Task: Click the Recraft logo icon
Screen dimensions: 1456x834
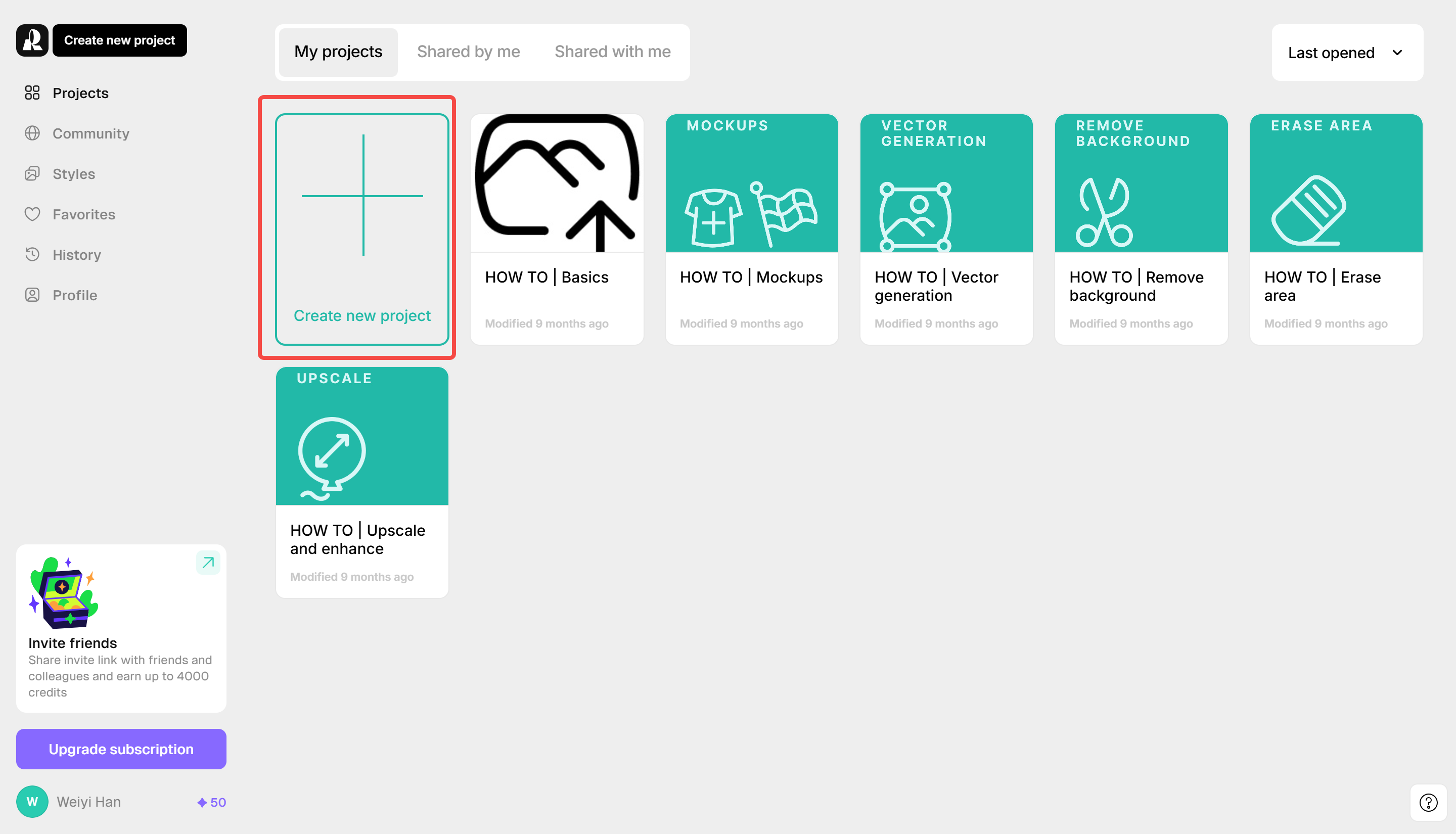Action: [32, 40]
